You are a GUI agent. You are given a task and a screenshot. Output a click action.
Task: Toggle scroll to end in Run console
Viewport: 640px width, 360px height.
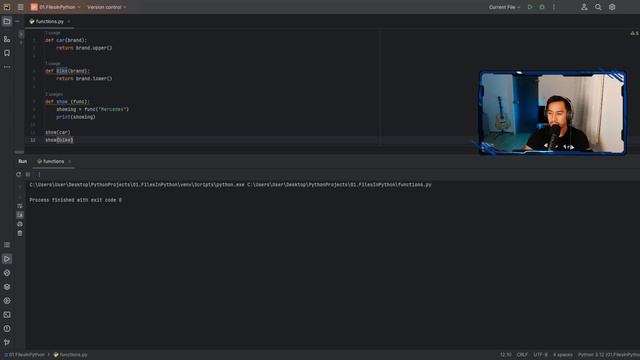(x=20, y=215)
